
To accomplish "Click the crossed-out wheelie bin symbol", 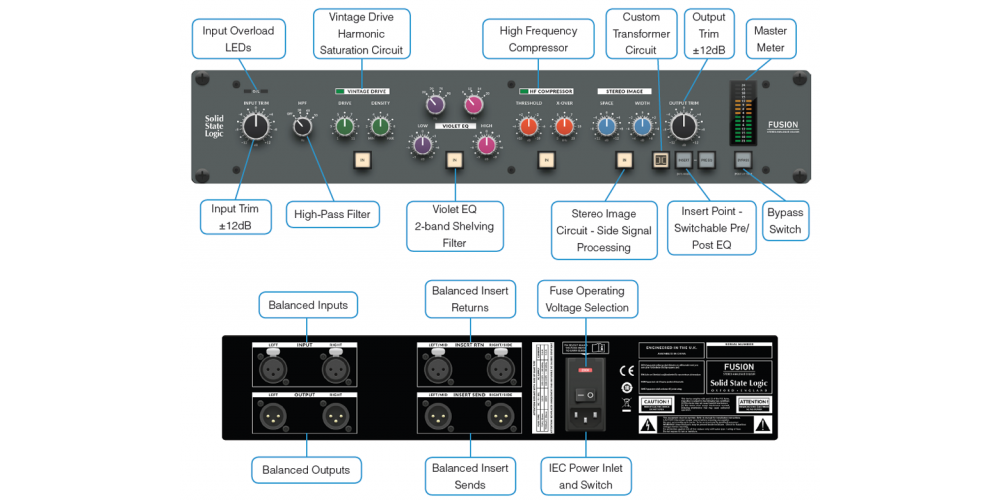I will (625, 402).
